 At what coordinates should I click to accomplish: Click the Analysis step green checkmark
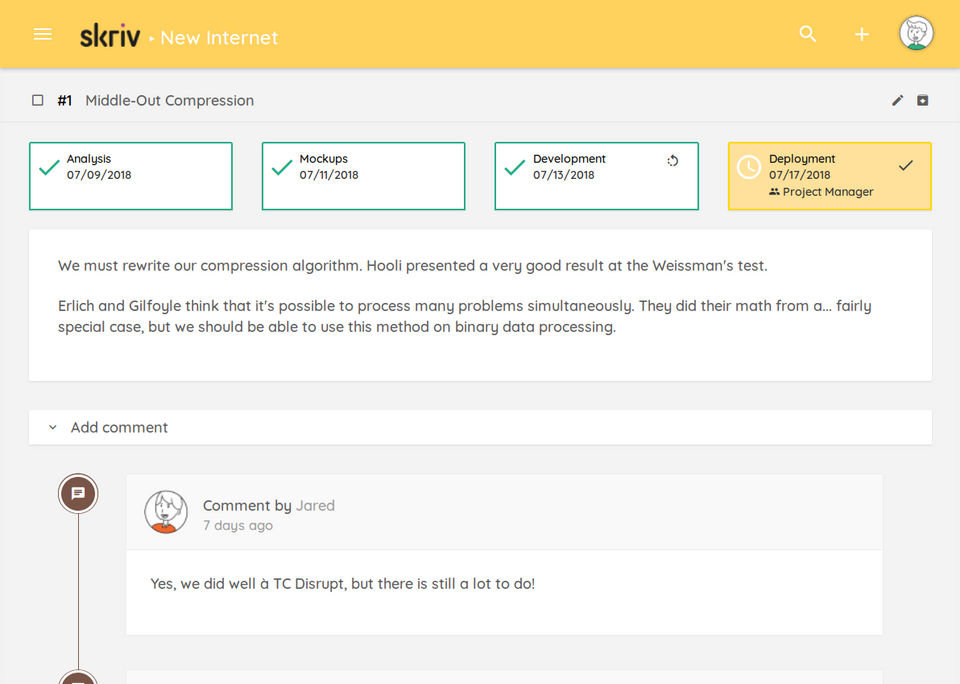[49, 167]
